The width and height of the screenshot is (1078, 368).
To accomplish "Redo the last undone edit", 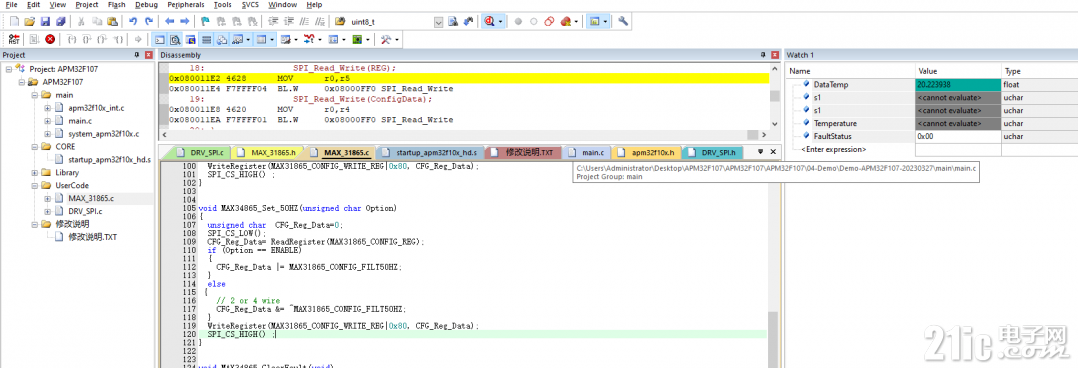I will pos(148,21).
